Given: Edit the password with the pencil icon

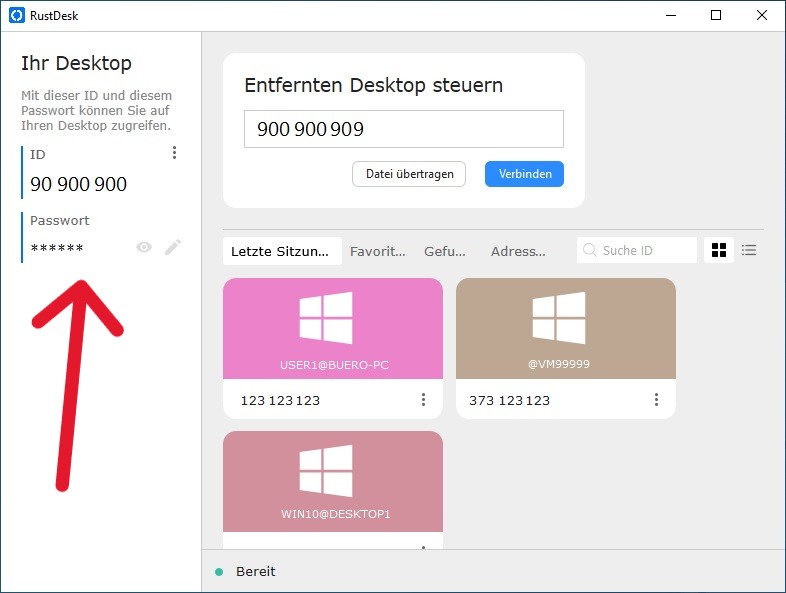Looking at the screenshot, I should tap(172, 247).
